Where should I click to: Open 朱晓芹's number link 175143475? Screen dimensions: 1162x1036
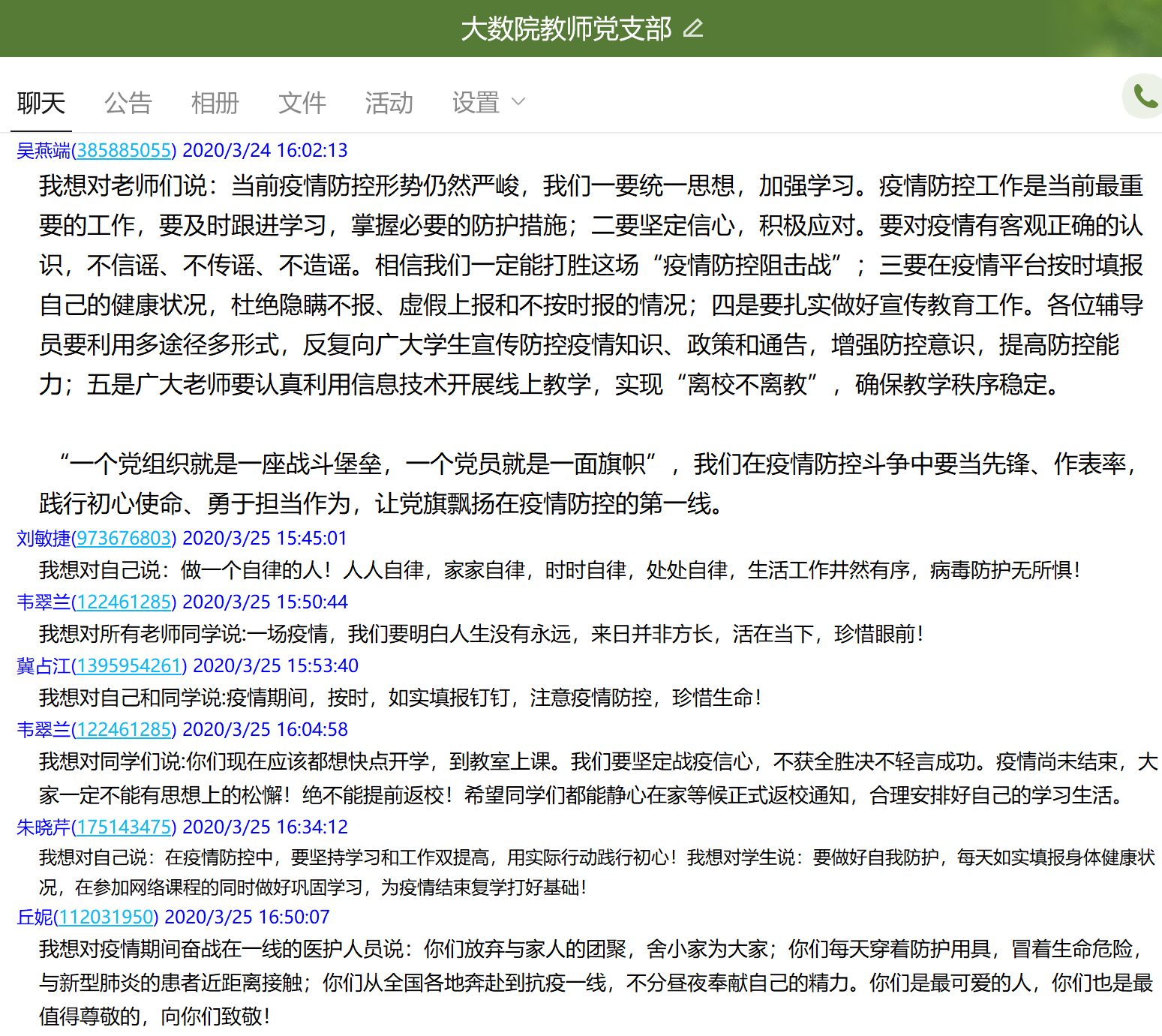pos(125,827)
